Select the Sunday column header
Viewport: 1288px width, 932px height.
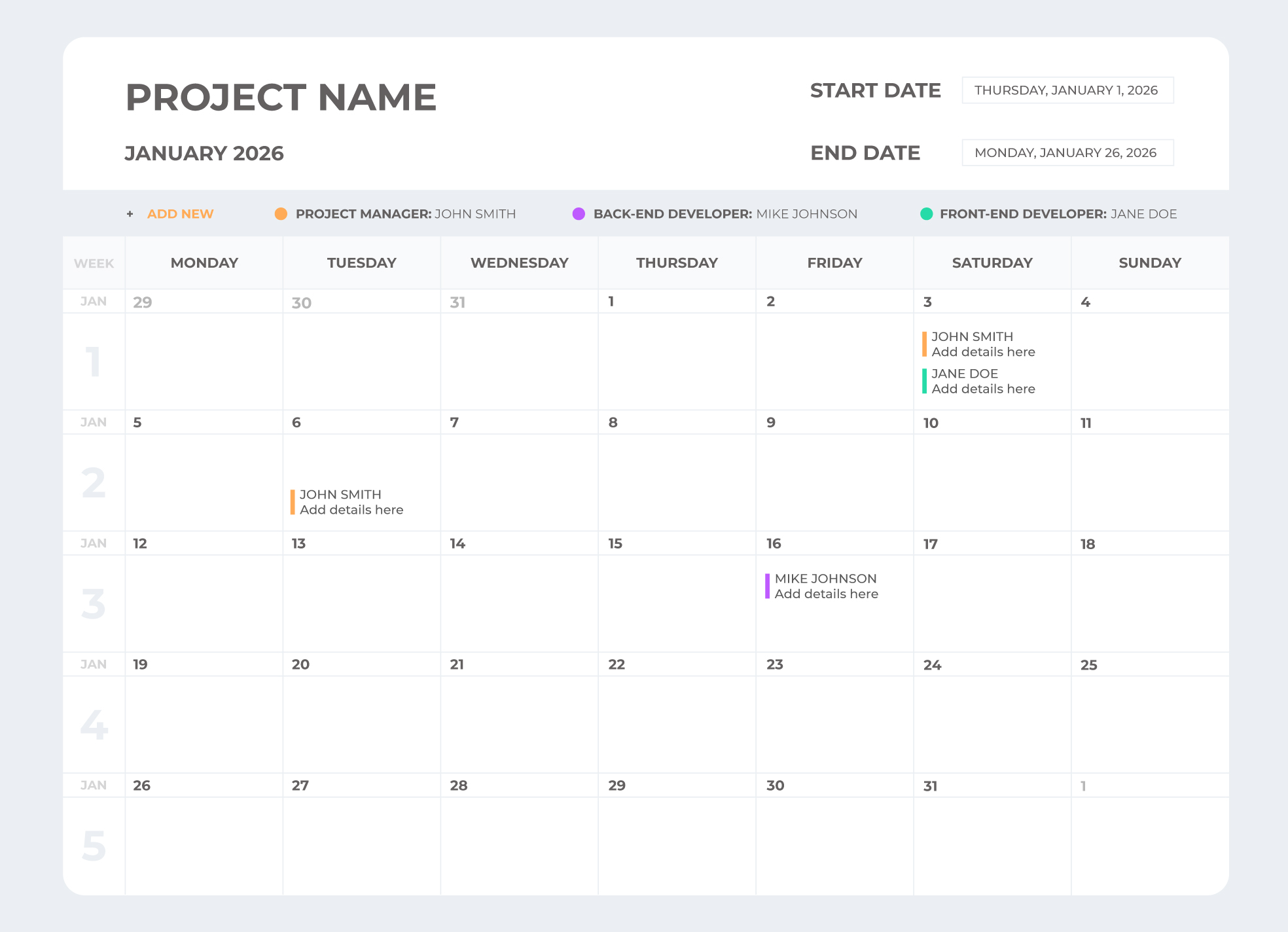1149,263
